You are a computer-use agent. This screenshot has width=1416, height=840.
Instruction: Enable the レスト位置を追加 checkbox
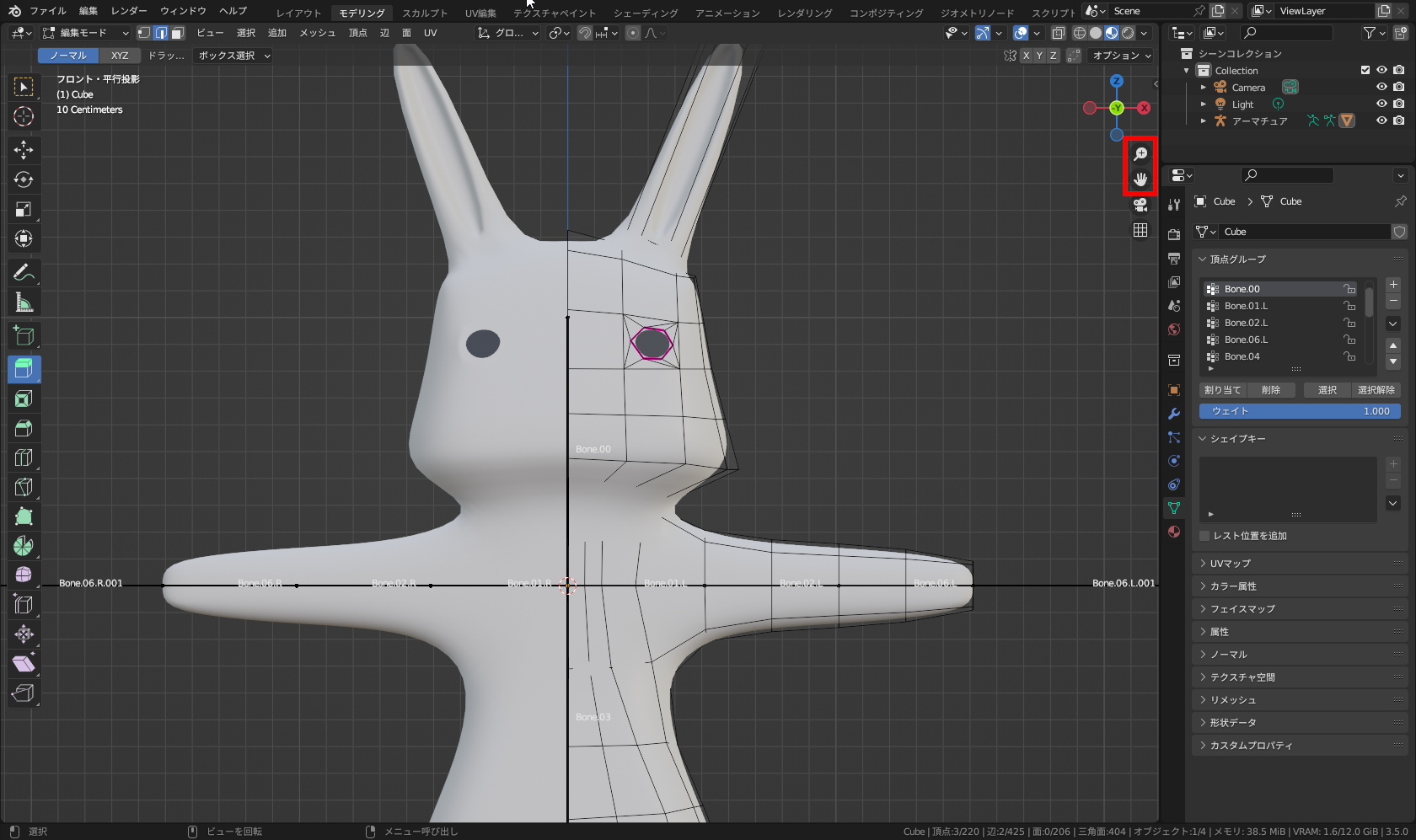click(x=1204, y=536)
